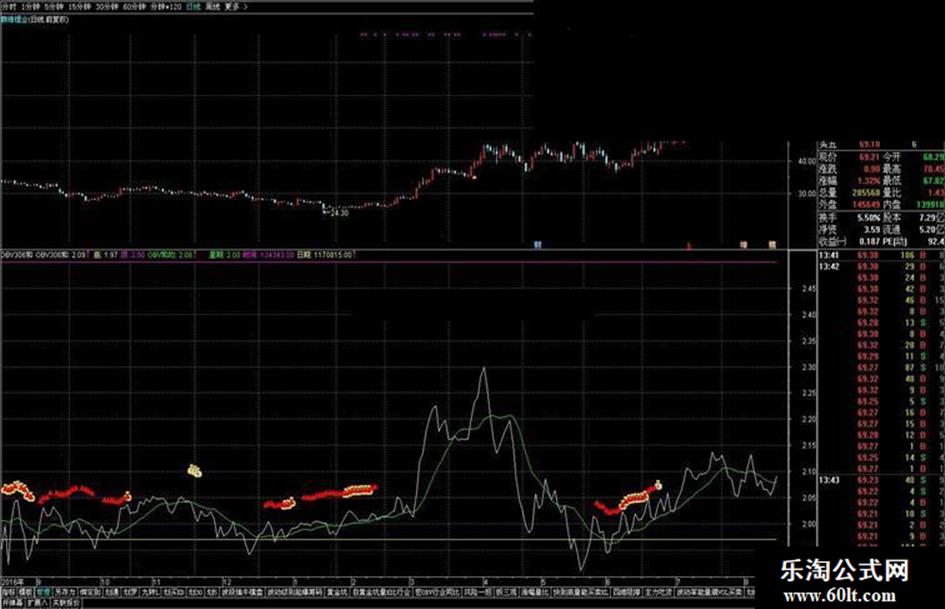Select the 5分钟 period tab
Image resolution: width=945 pixels, height=609 pixels.
click(x=53, y=7)
